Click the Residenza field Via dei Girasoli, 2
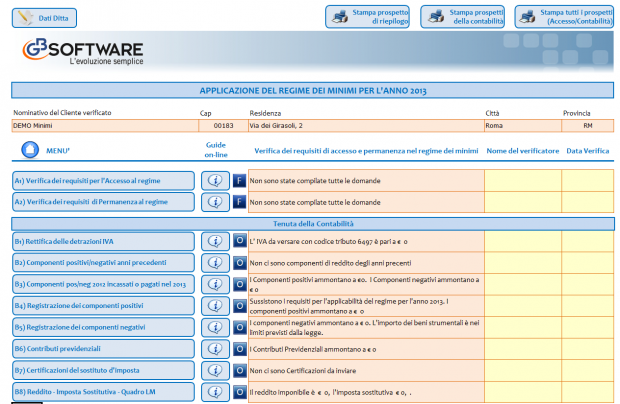This screenshot has height=404, width=620. 366,126
